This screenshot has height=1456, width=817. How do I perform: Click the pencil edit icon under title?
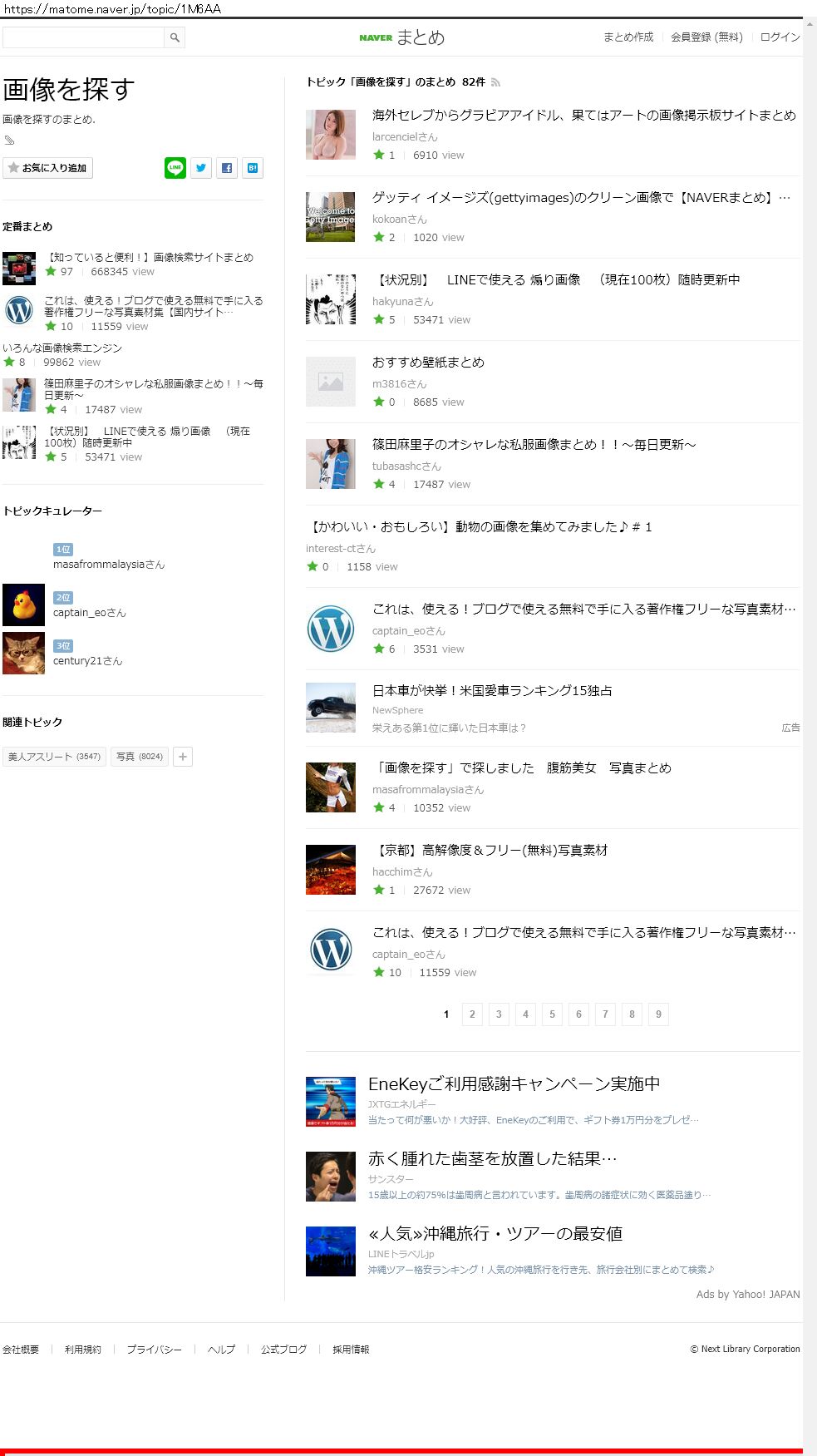coord(10,141)
